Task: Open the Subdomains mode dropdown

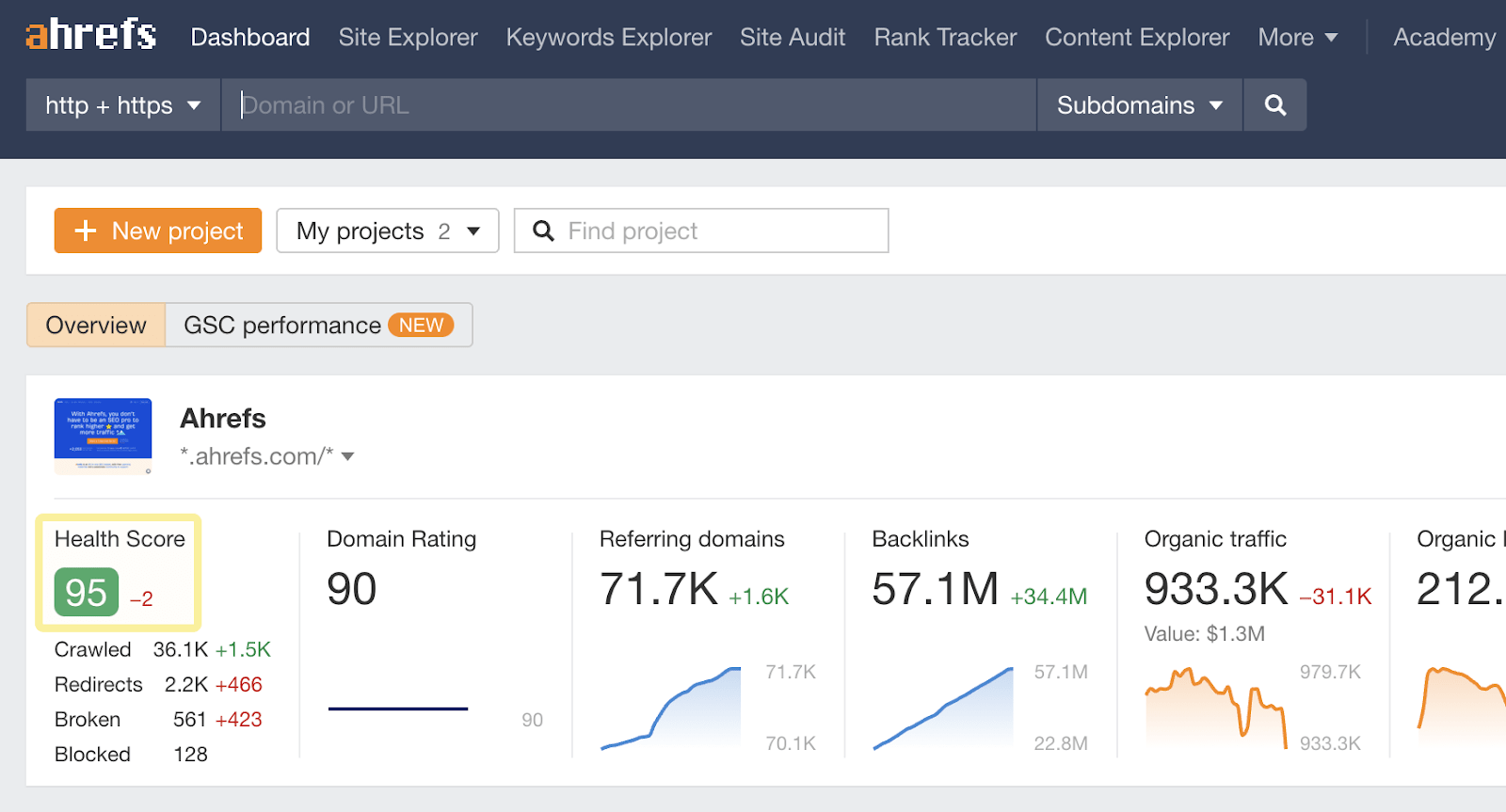Action: coord(1139,104)
